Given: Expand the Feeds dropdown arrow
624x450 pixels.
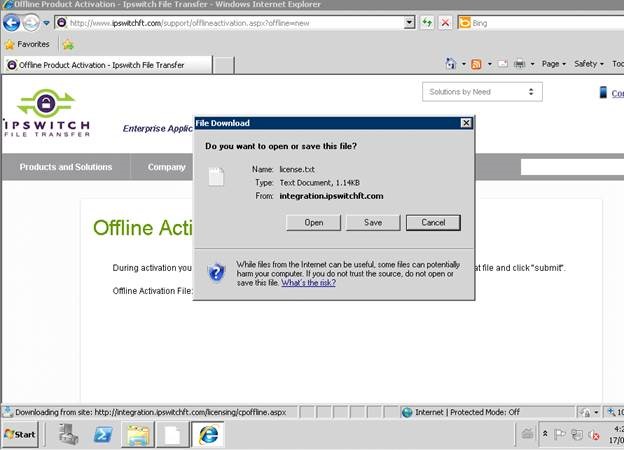Looking at the screenshot, I should click(x=489, y=64).
